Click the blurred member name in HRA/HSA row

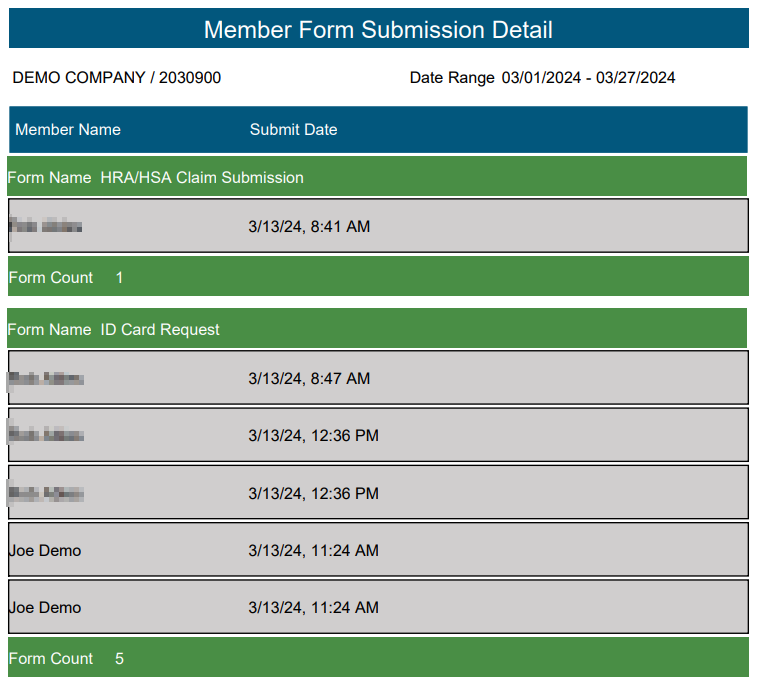point(45,226)
